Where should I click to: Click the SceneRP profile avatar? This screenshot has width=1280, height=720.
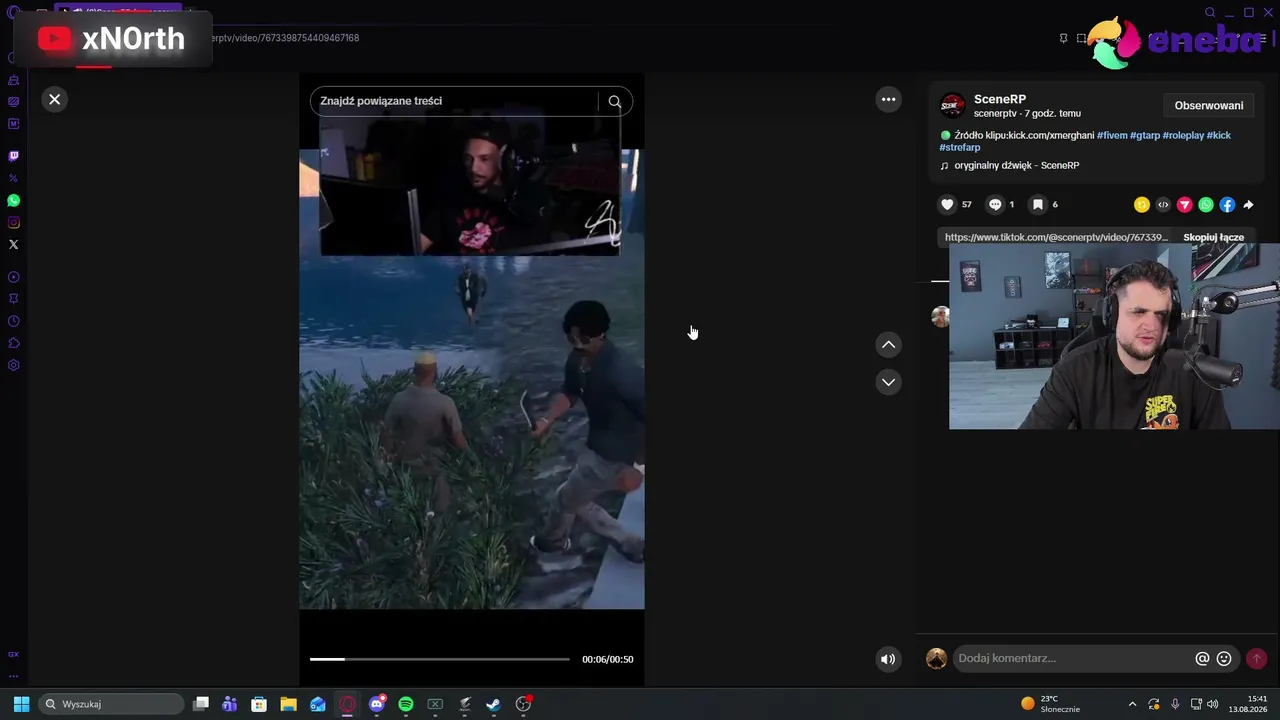coord(953,106)
